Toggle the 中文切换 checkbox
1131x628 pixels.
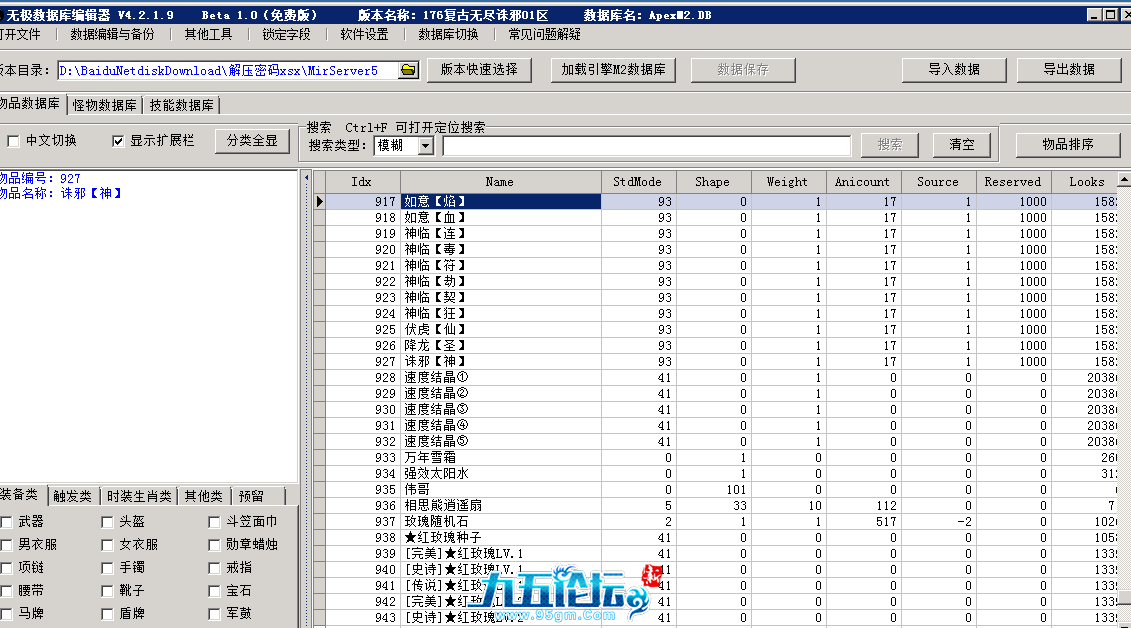[x=14, y=141]
